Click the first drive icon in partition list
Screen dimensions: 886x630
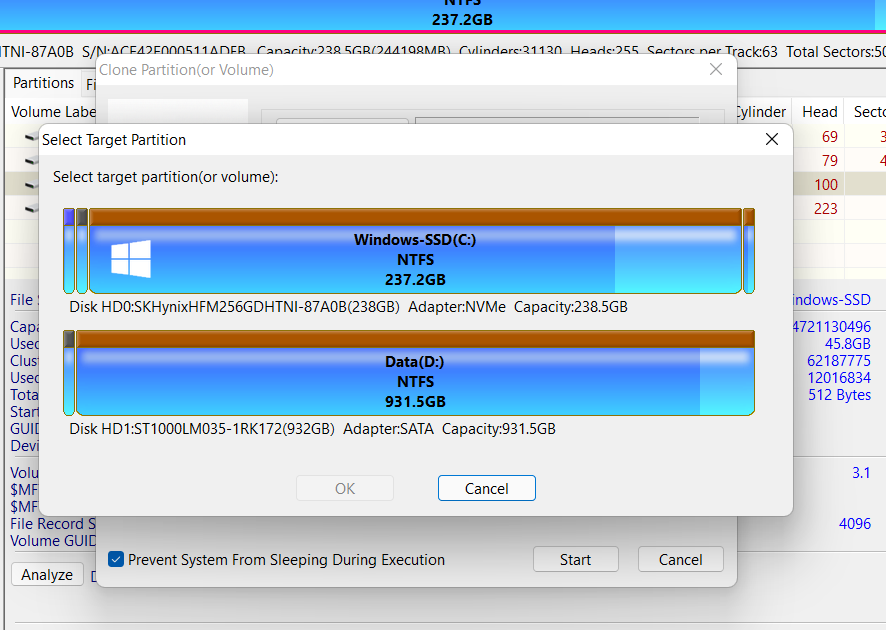point(30,137)
